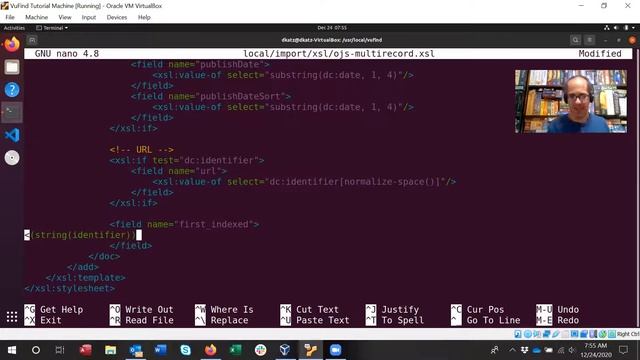Click the optical disk status icon

(x=527, y=334)
